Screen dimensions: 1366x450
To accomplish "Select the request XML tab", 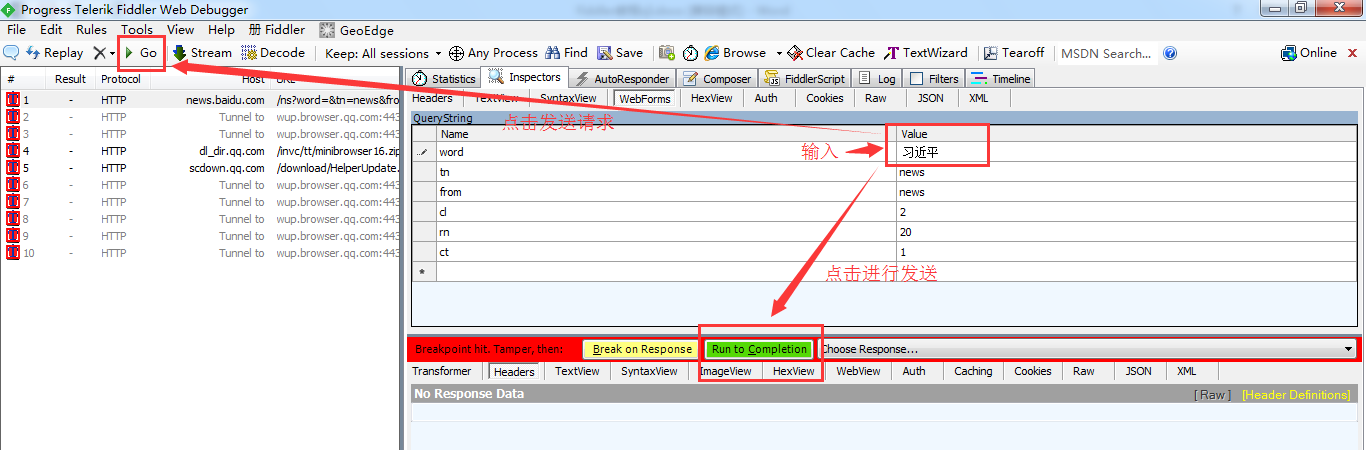I will [x=979, y=98].
